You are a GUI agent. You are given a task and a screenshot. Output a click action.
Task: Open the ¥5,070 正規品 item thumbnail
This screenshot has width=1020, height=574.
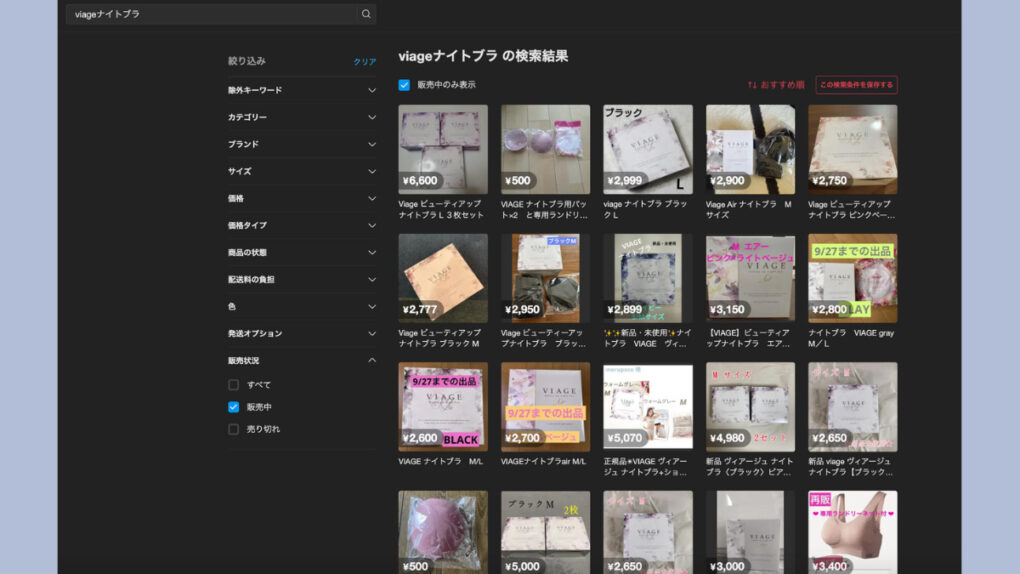click(x=648, y=407)
